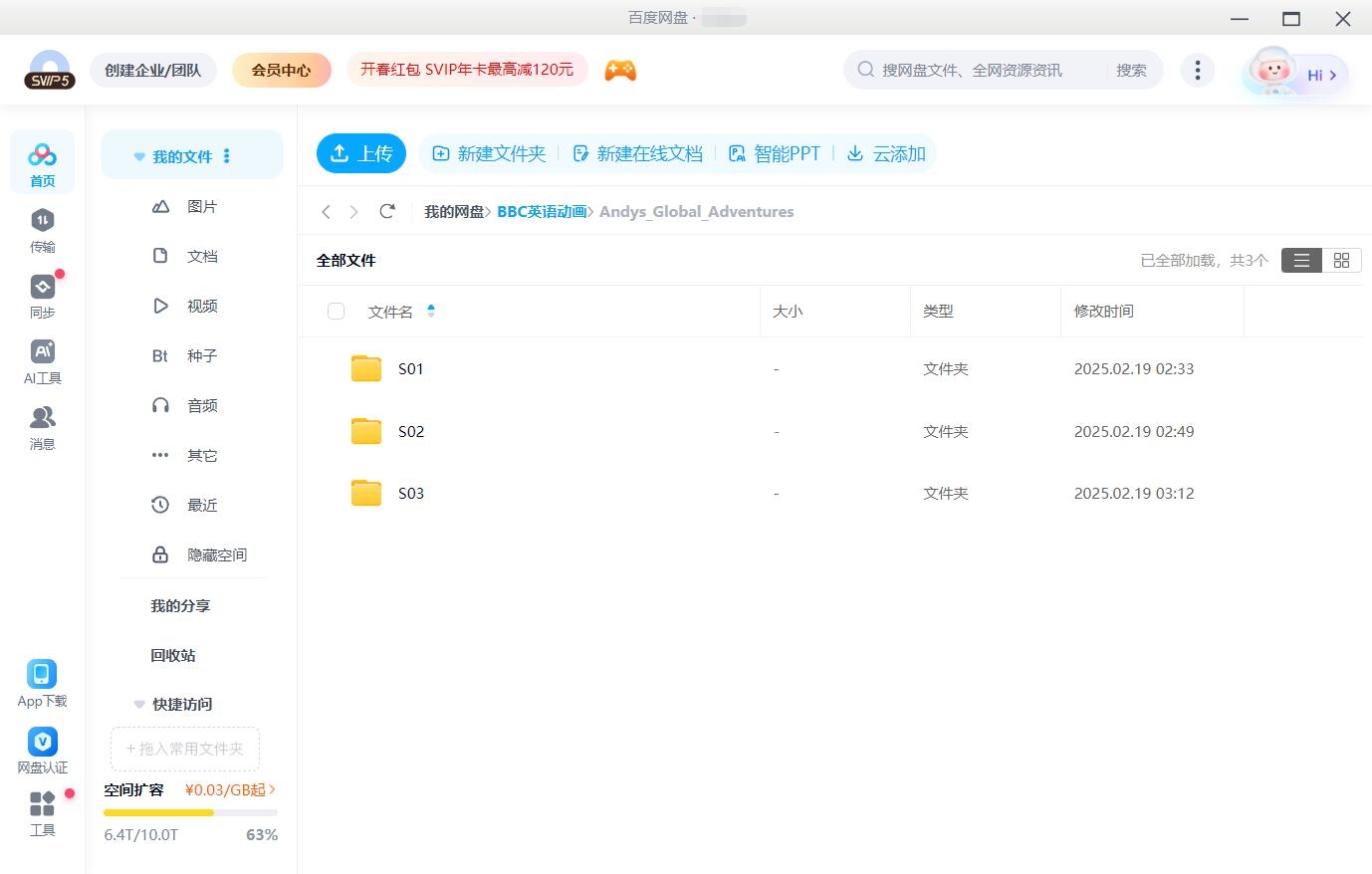Click the 上传 upload button
This screenshot has width=1372, height=874.
click(360, 153)
